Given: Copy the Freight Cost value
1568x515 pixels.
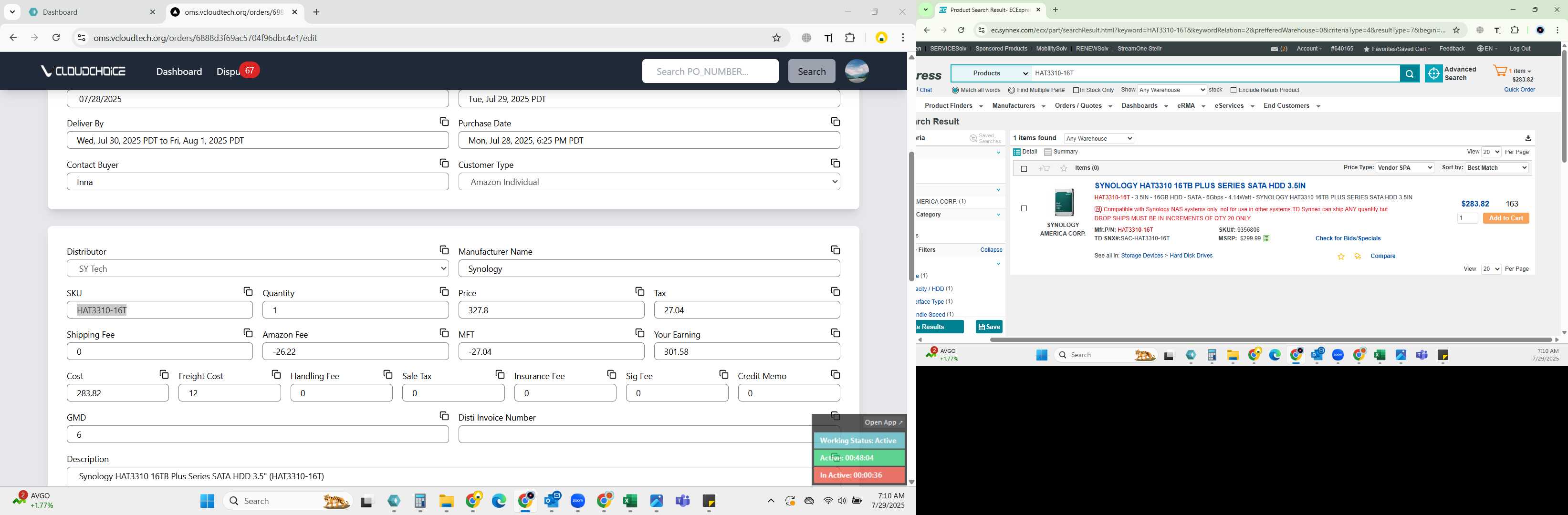Looking at the screenshot, I should click(x=276, y=374).
